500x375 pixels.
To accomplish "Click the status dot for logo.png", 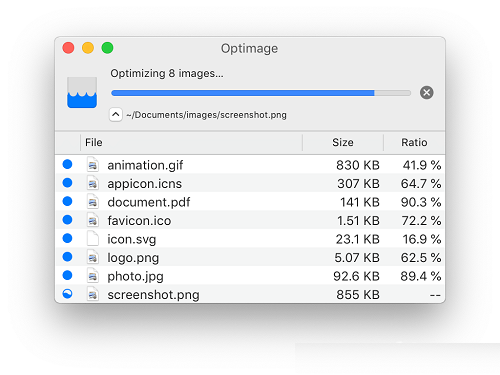I will [x=67, y=257].
